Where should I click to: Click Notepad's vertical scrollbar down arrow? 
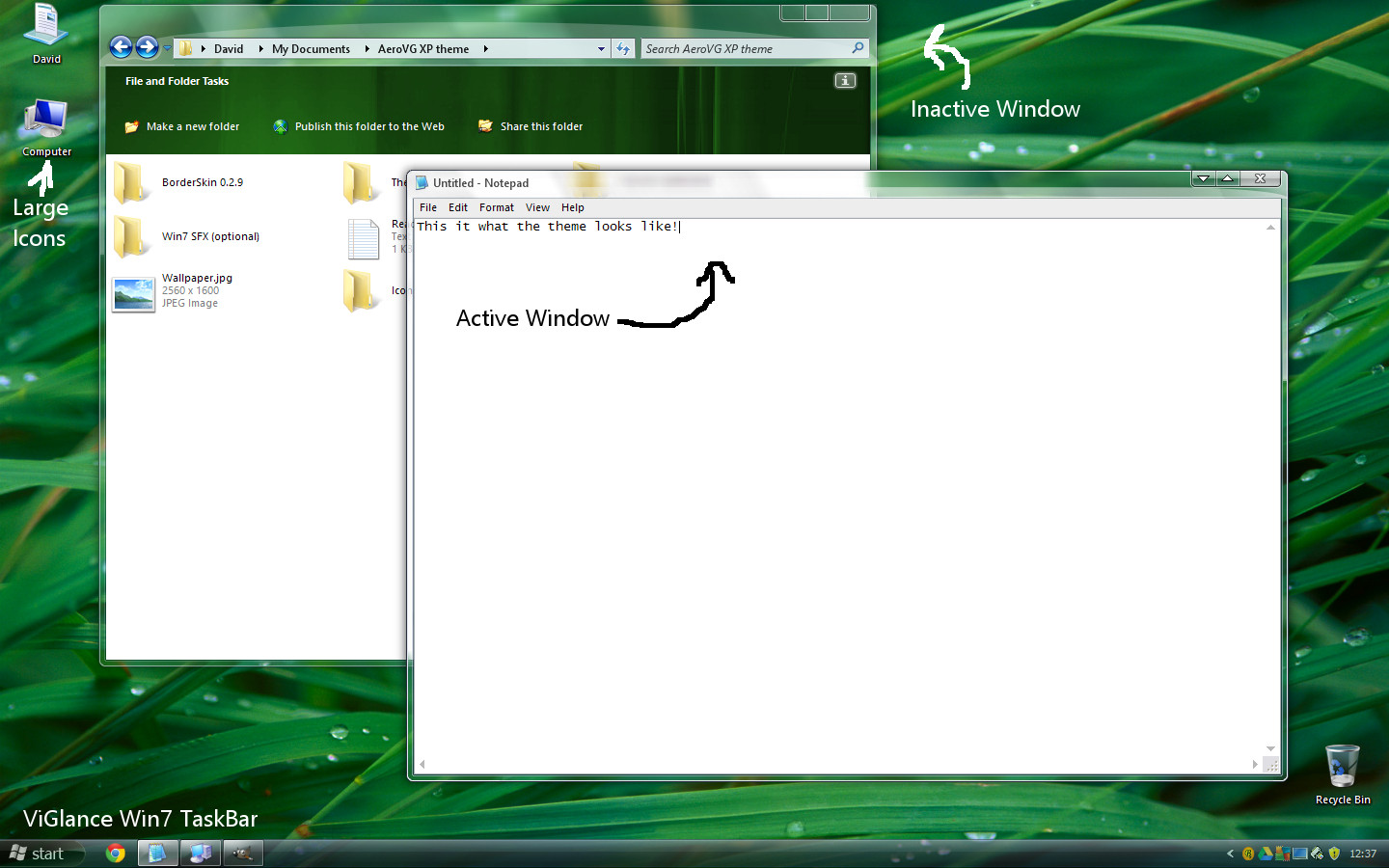click(x=1270, y=748)
